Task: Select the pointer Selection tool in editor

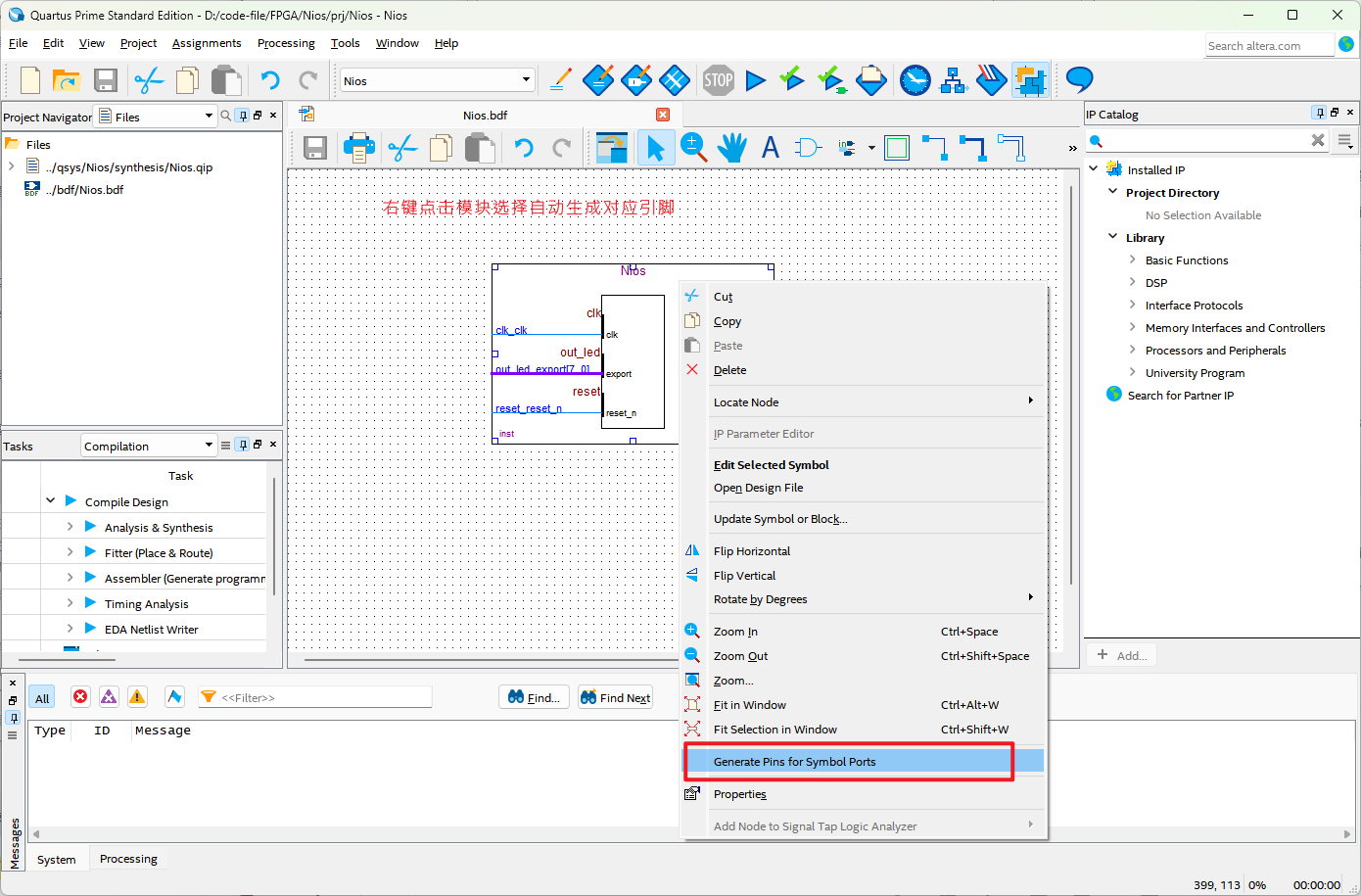Action: pyautogui.click(x=655, y=148)
